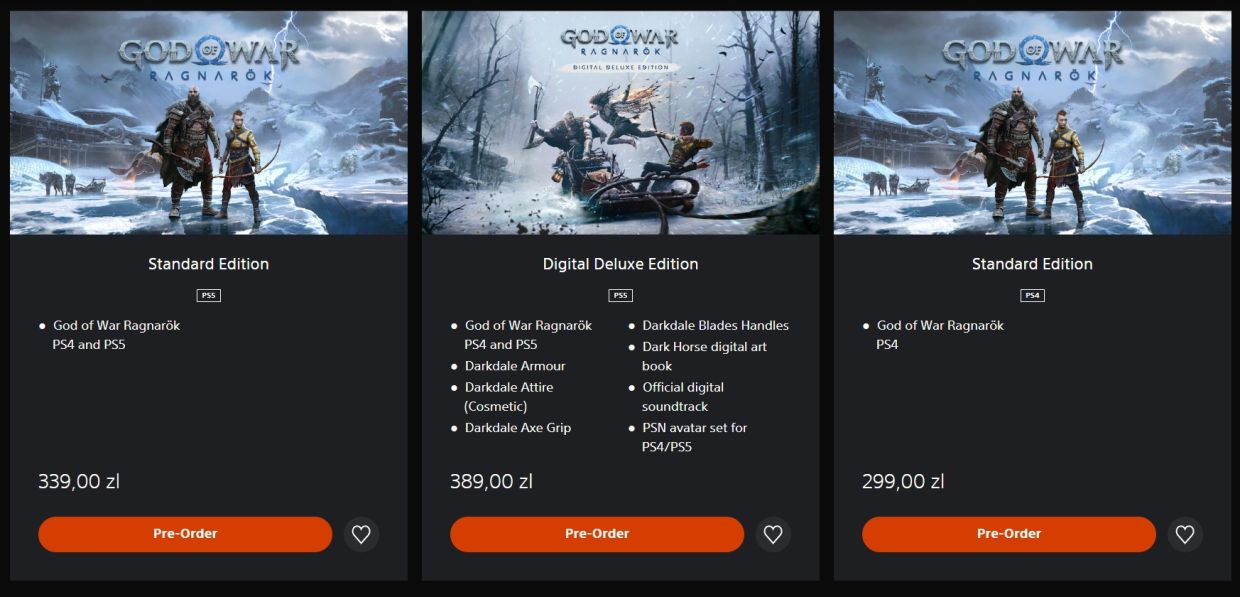Select the PS4 Standard Edition title text
This screenshot has width=1240, height=597.
click(1032, 264)
